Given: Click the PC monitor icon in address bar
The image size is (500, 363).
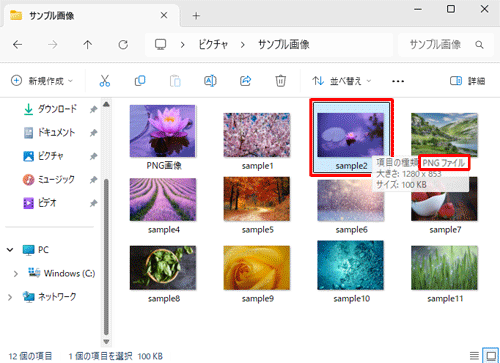Looking at the screenshot, I should coord(160,44).
